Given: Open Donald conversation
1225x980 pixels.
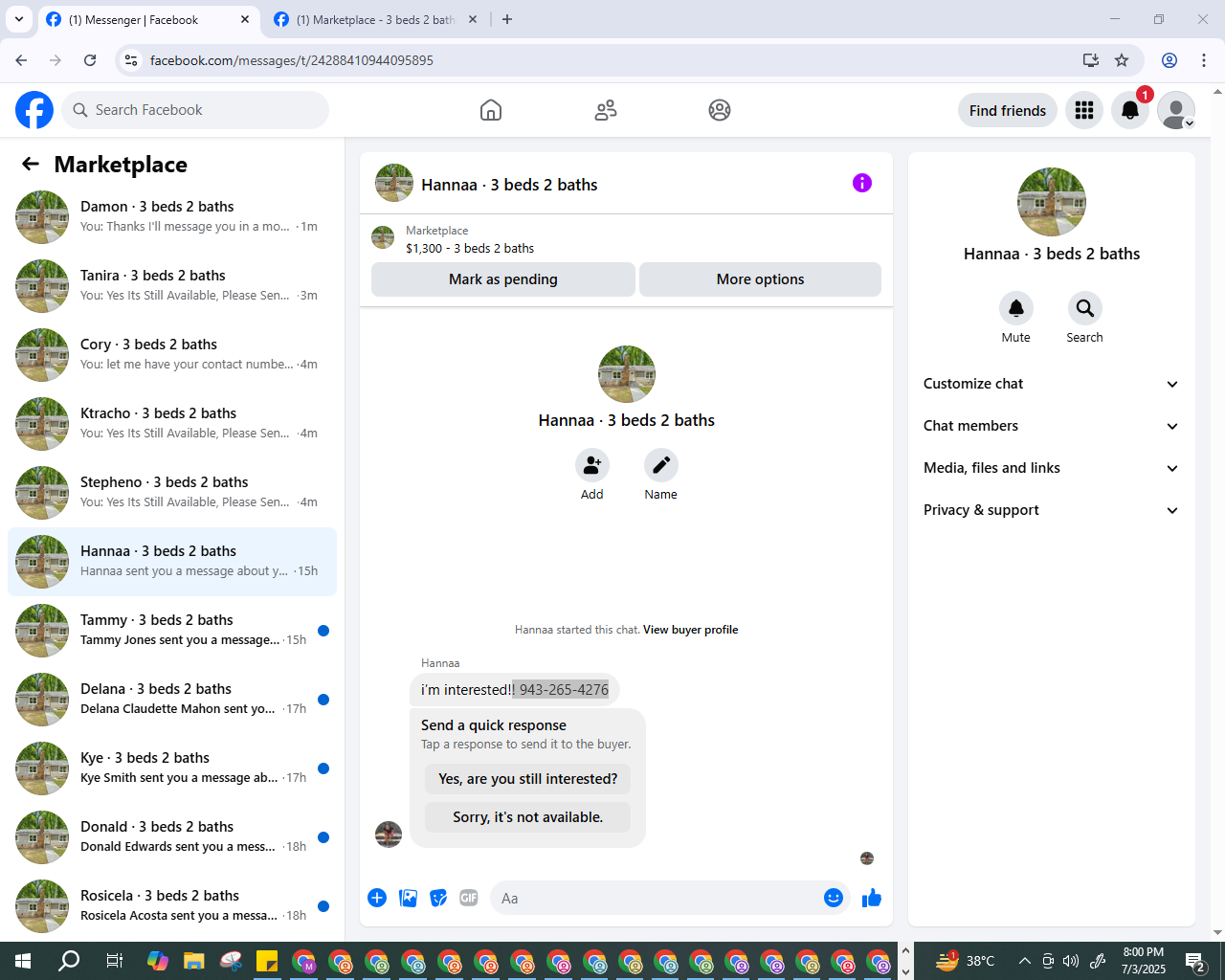Looking at the screenshot, I should [172, 837].
